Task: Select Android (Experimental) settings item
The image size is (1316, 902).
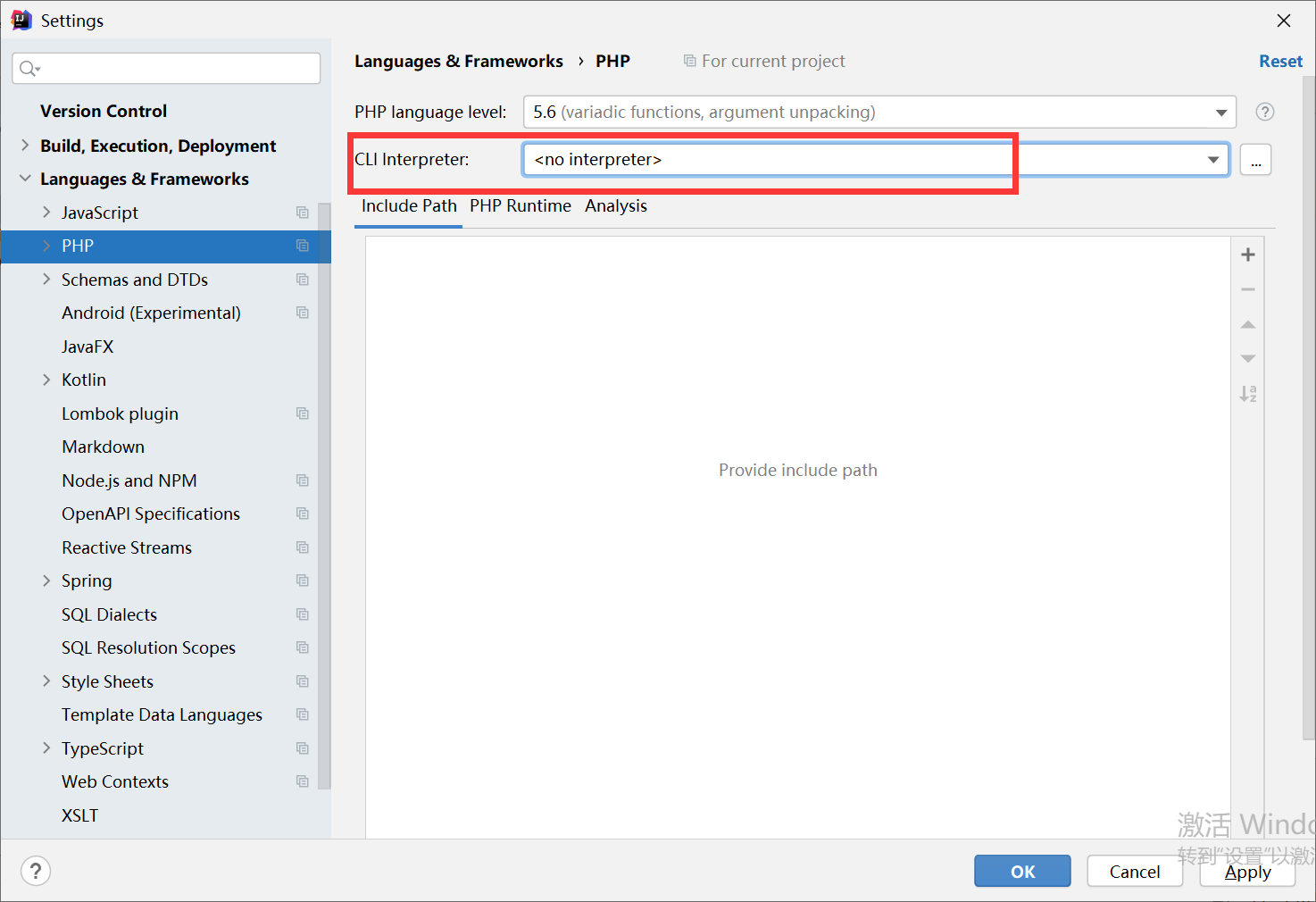Action: (151, 313)
